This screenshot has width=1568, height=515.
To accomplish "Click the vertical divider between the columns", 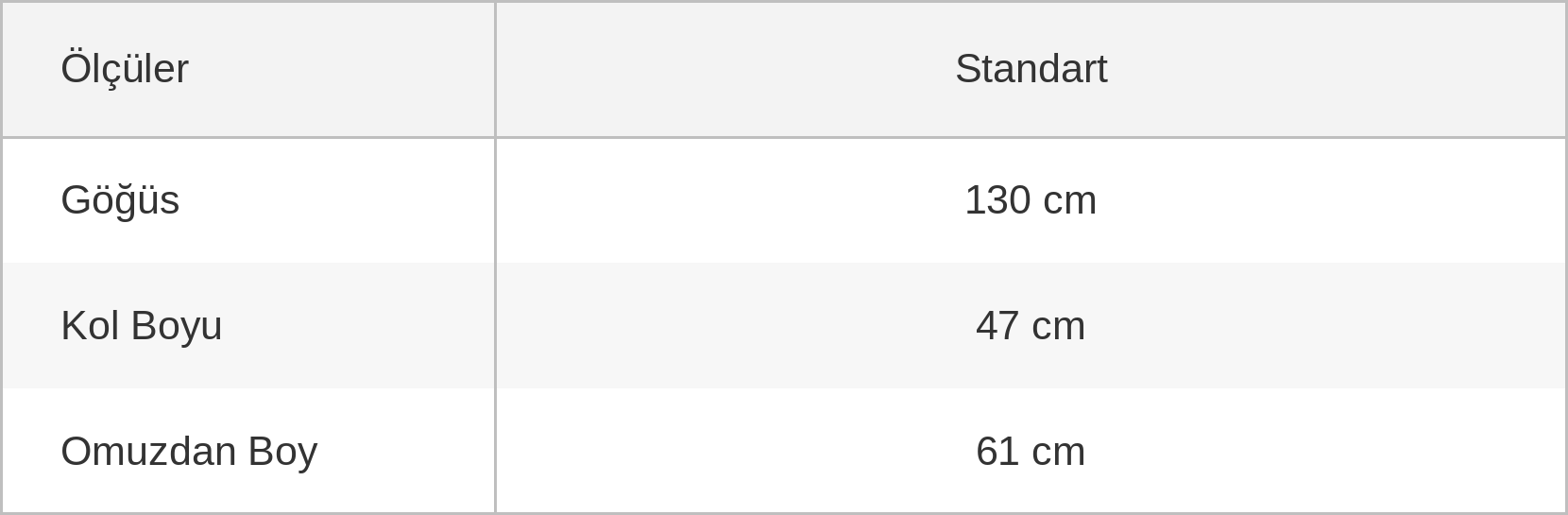I will coord(495,258).
